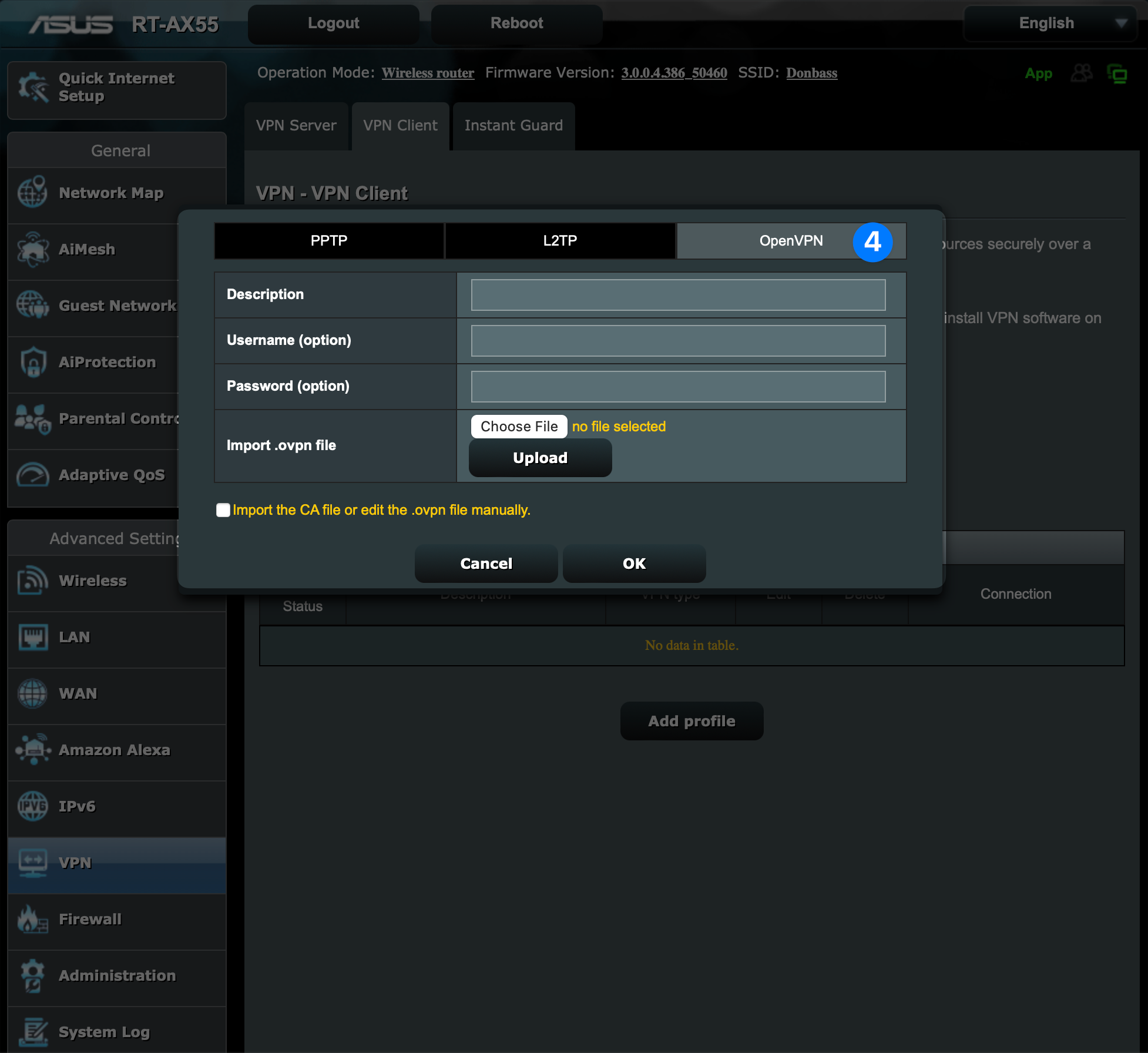The width and height of the screenshot is (1148, 1053).
Task: Switch to the PPTP tab
Action: click(329, 241)
